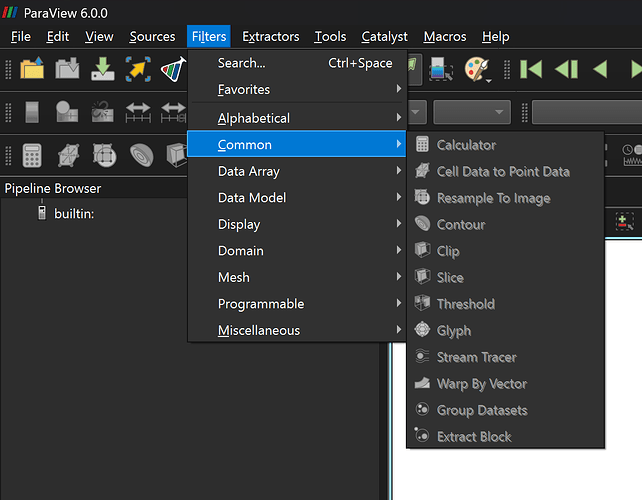Expand the Miscellaneous submenu

tap(297, 330)
